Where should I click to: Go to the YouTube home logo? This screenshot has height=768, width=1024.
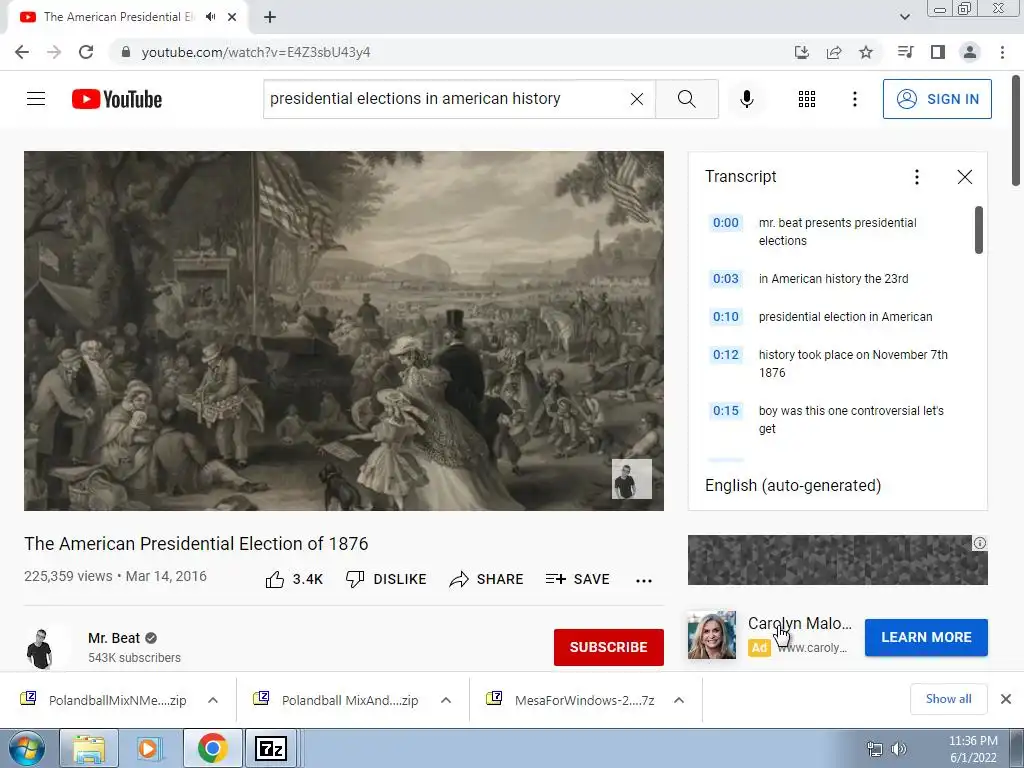117,99
